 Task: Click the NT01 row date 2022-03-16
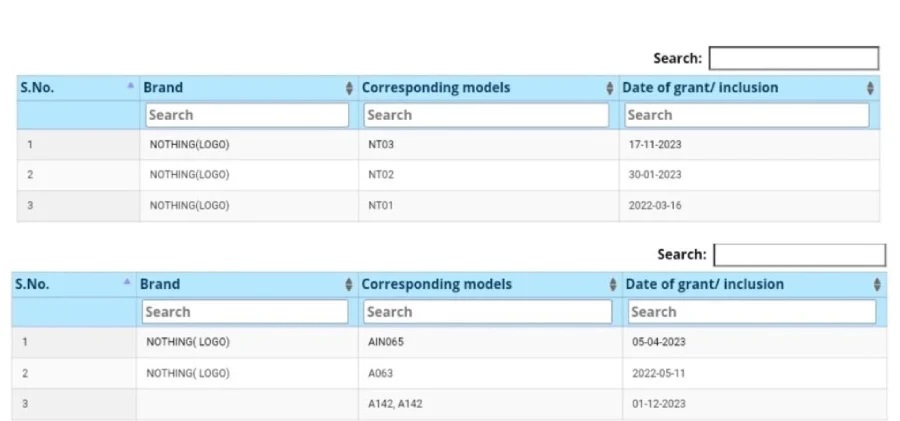(x=655, y=206)
